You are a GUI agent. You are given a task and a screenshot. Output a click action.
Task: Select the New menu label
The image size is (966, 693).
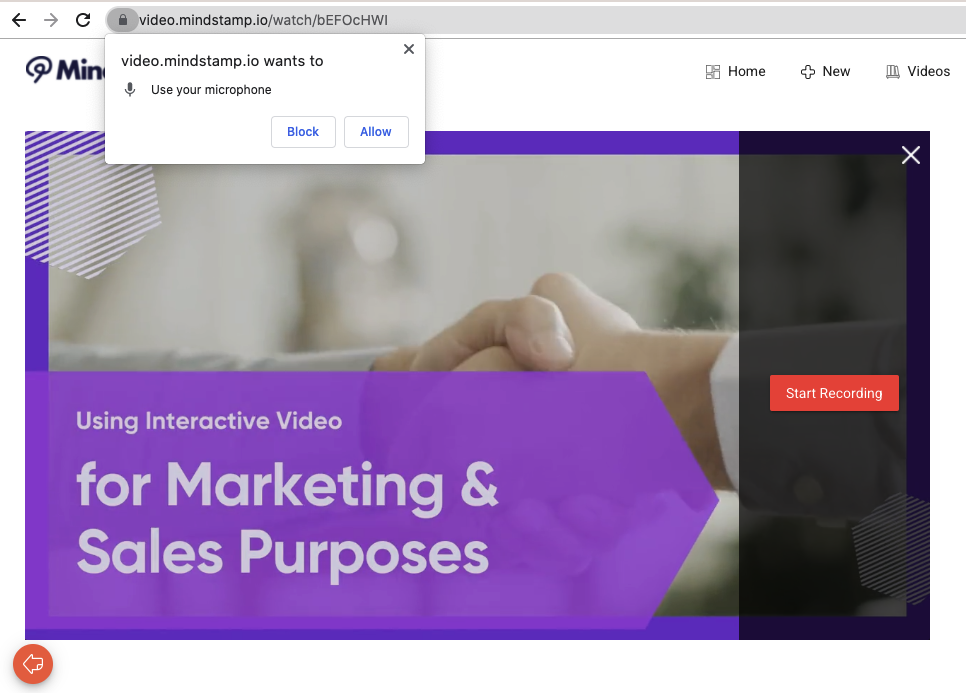coord(836,72)
